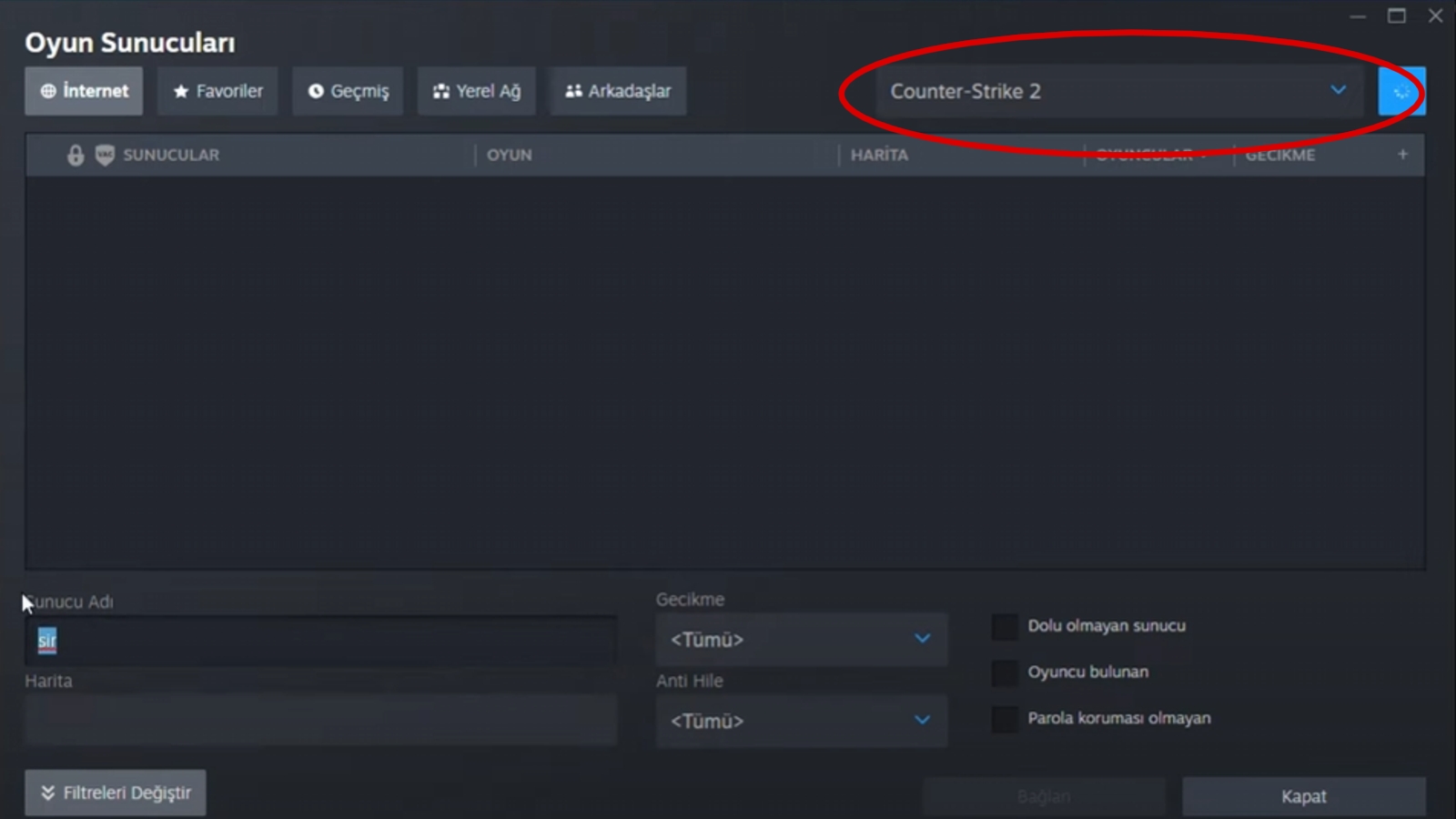Screen dimensions: 1456x819
Task: Click the plus icon to add column
Action: pos(1402,155)
